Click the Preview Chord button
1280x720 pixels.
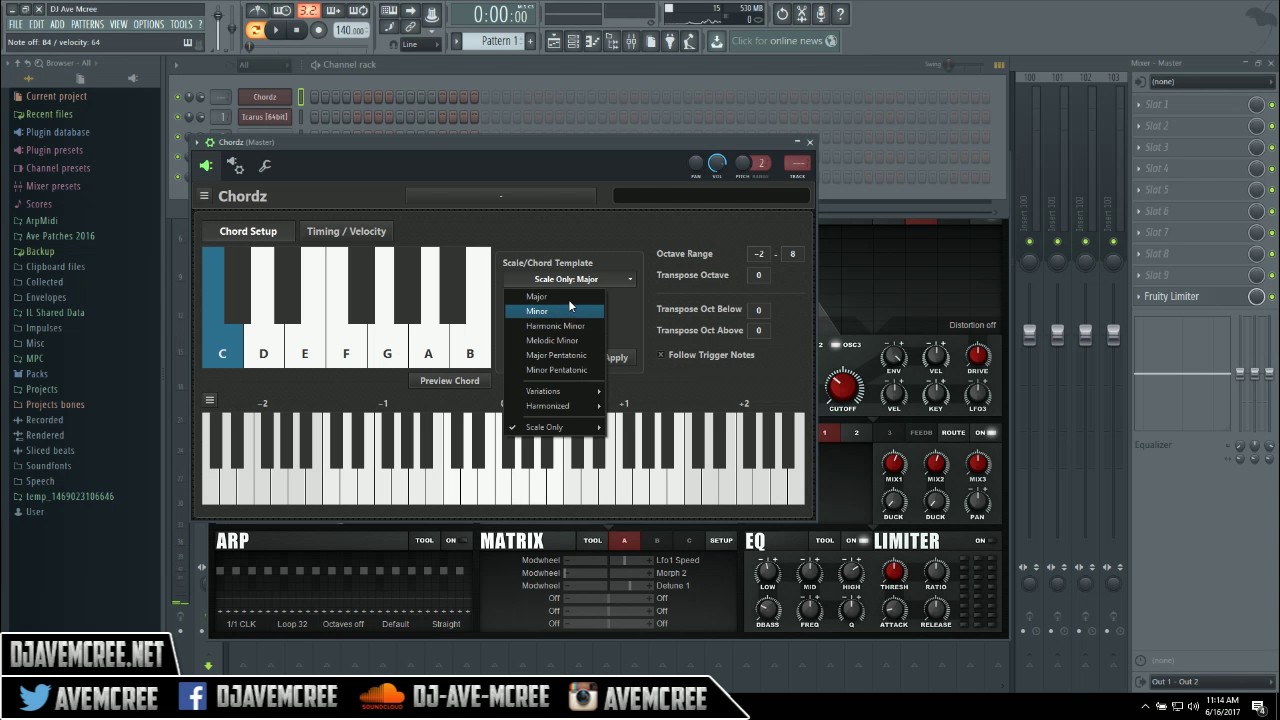point(449,381)
